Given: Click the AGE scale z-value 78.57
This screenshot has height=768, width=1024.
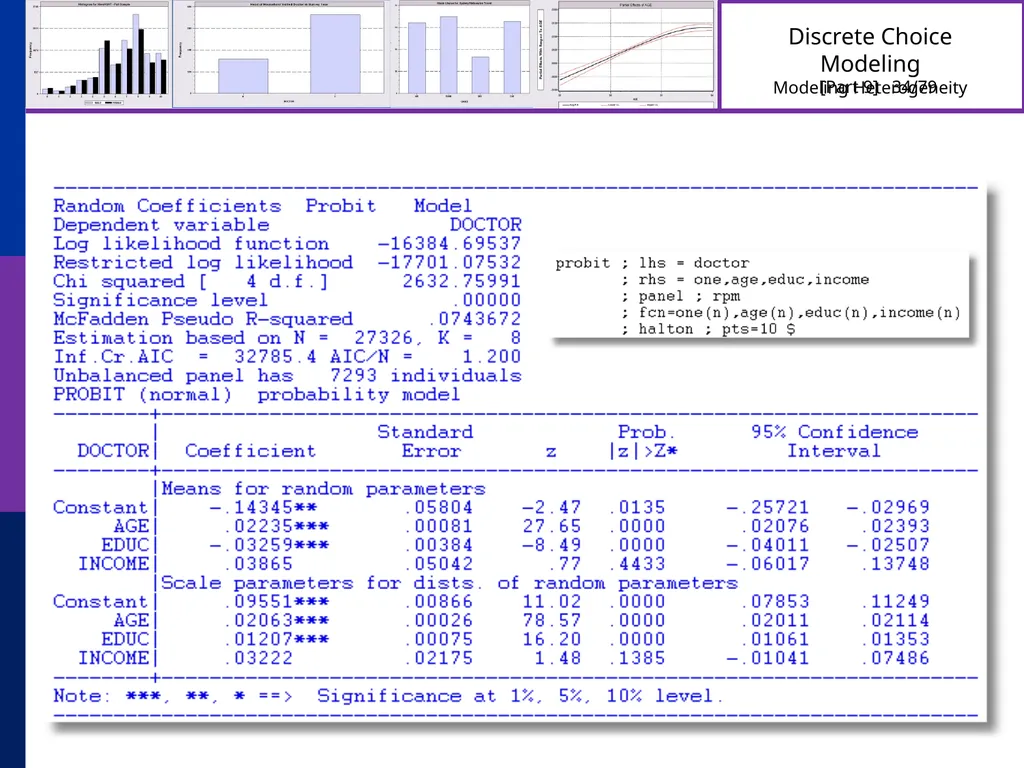Looking at the screenshot, I should (x=551, y=620).
